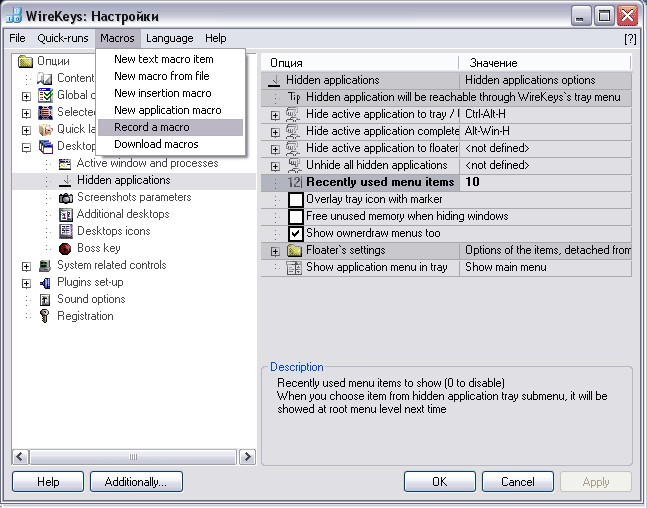647x508 pixels.
Task: Click the Help button at bottom left
Action: tap(48, 482)
